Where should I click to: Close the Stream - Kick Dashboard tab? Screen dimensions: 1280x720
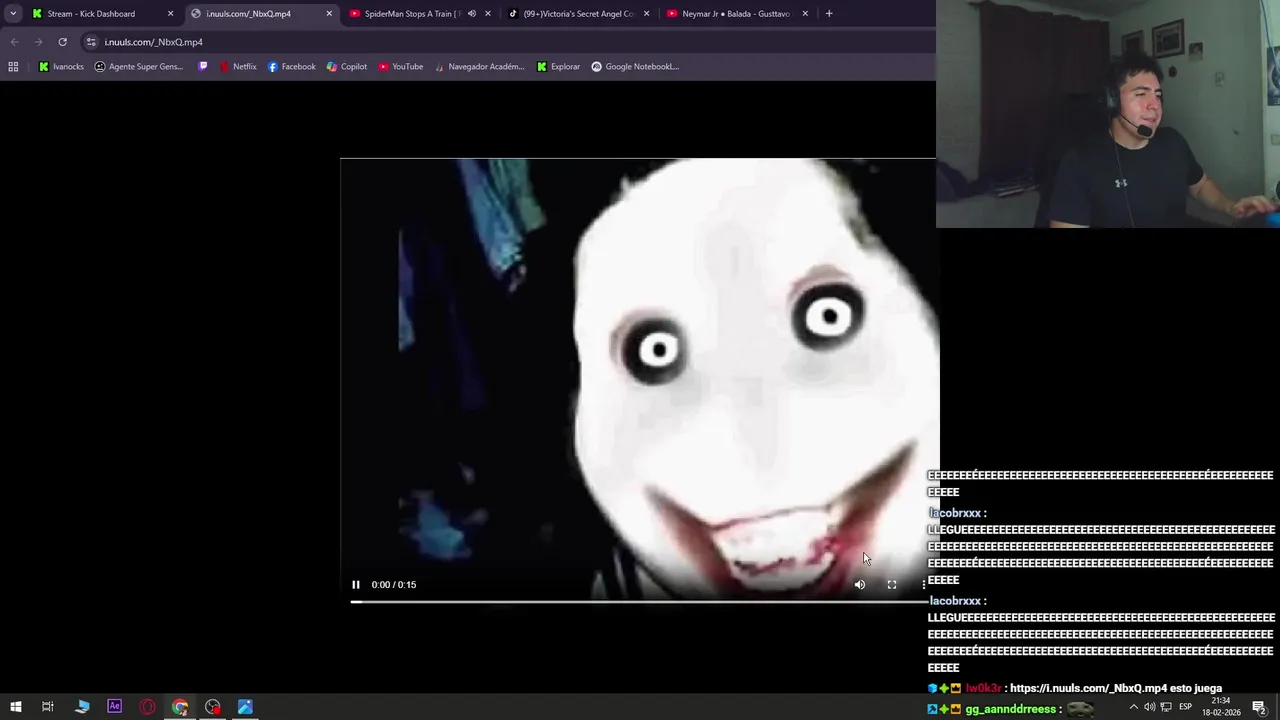[170, 14]
